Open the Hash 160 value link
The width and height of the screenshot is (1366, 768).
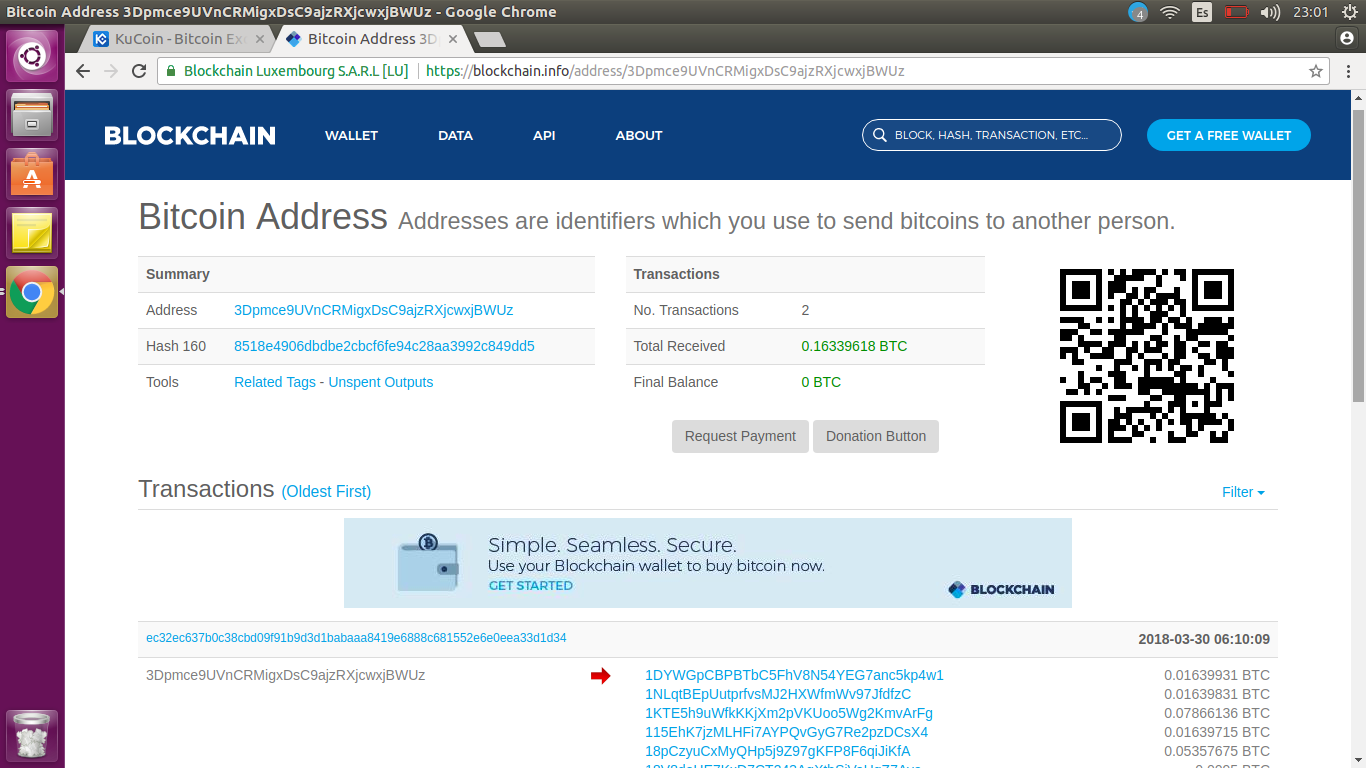[384, 346]
